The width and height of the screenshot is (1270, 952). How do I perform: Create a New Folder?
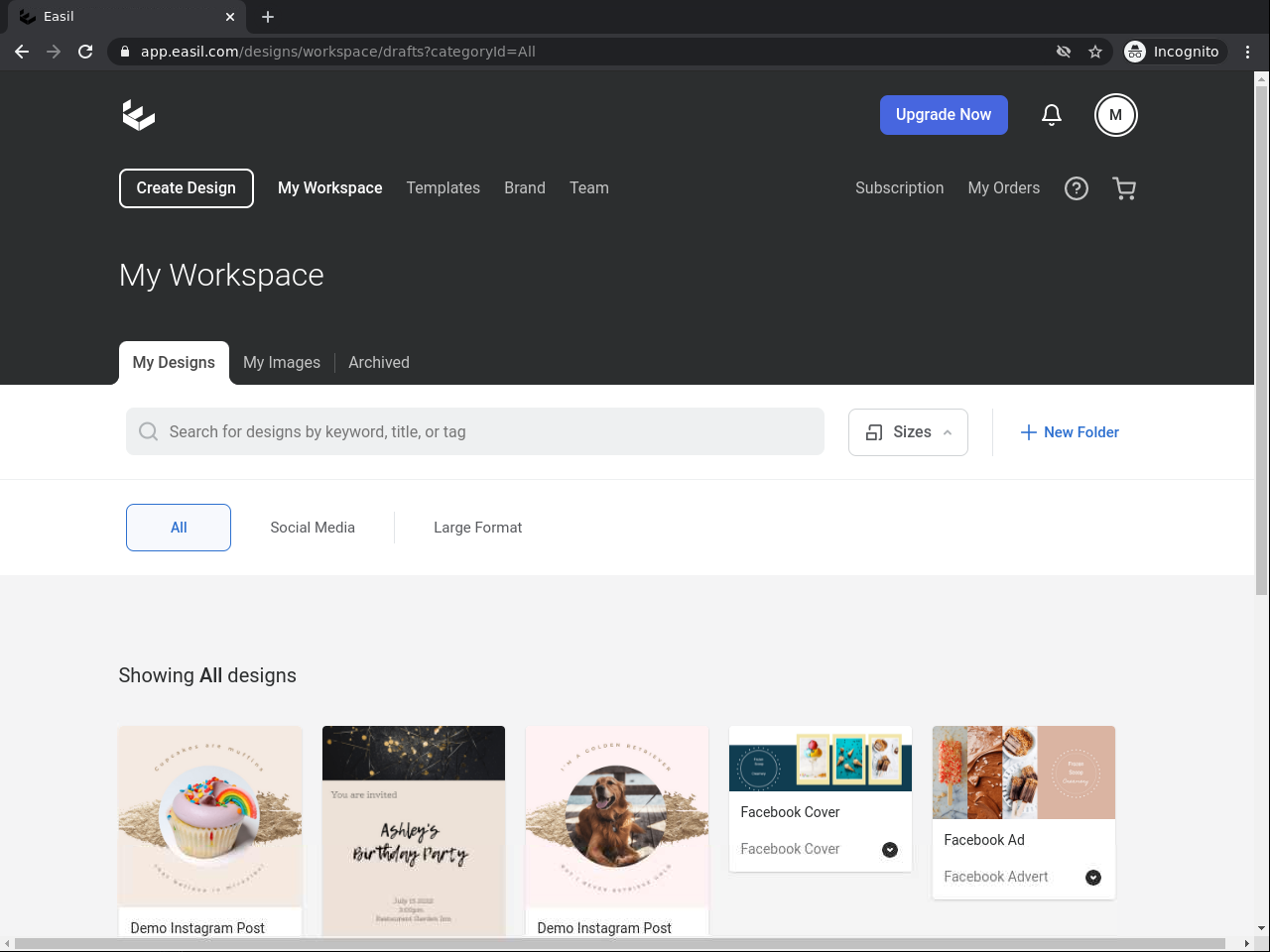1070,432
